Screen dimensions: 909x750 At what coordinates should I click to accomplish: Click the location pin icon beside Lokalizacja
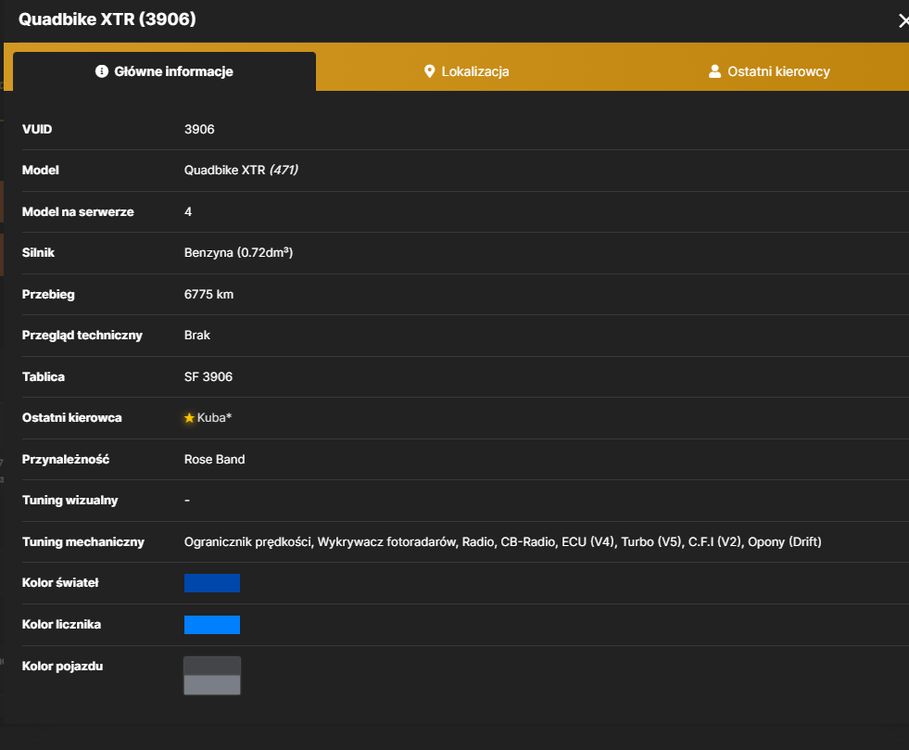[430, 71]
